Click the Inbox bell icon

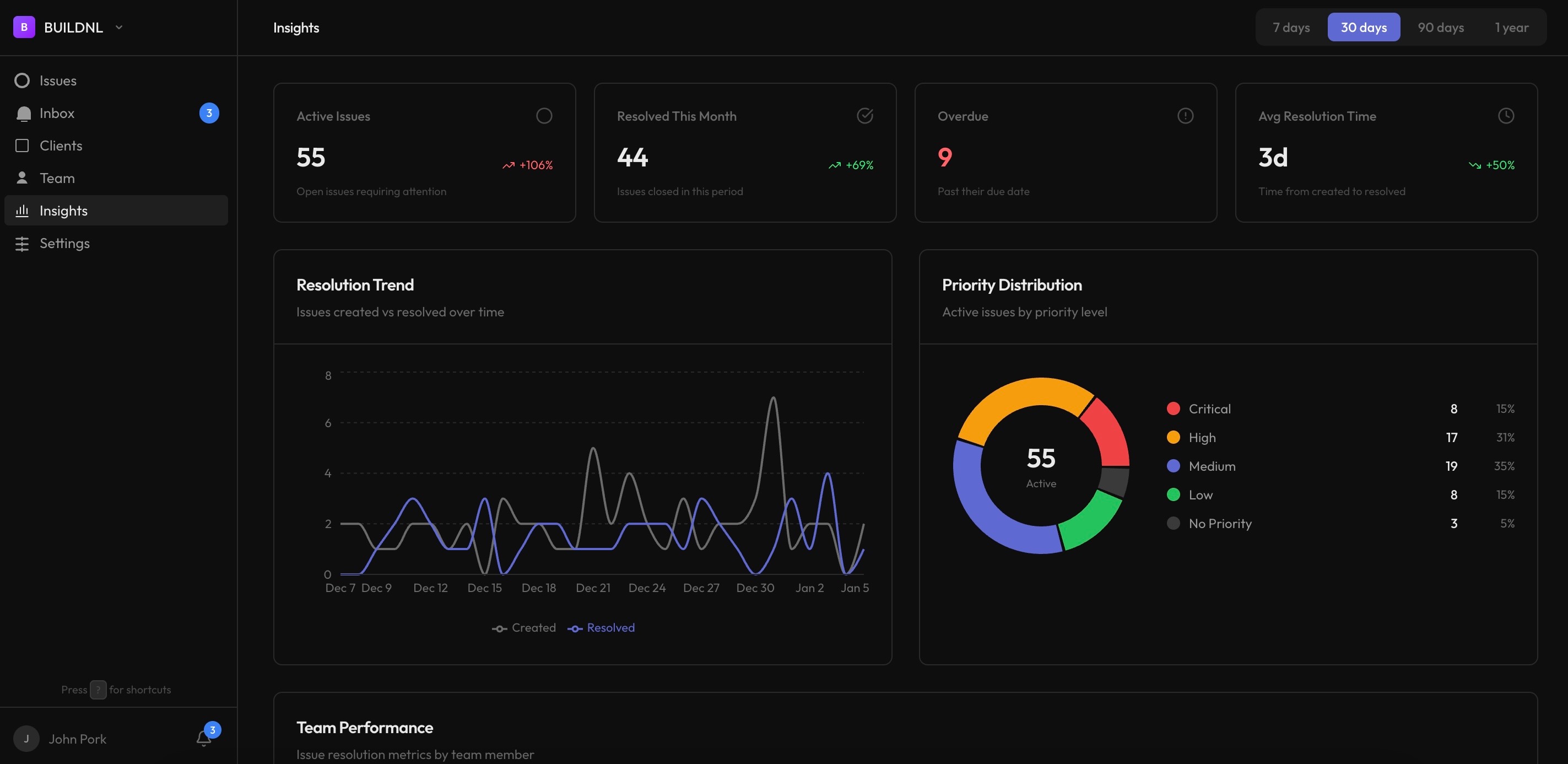23,112
